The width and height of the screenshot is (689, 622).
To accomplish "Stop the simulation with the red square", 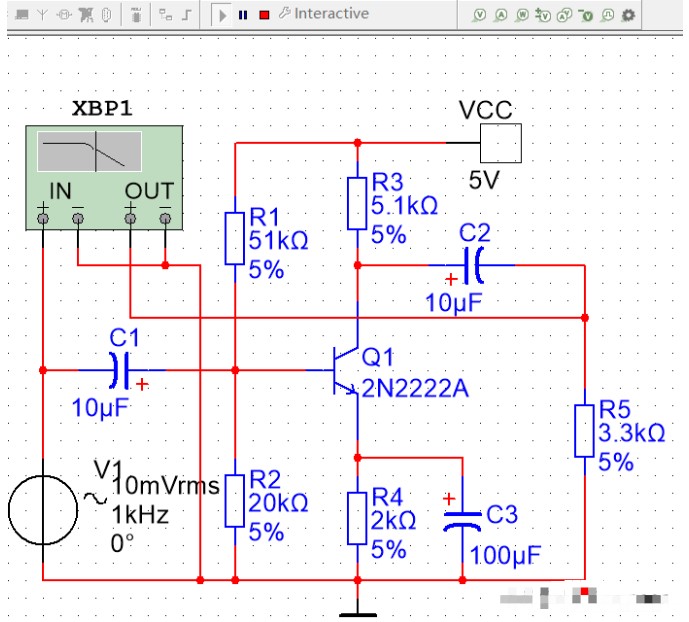I will pyautogui.click(x=265, y=15).
